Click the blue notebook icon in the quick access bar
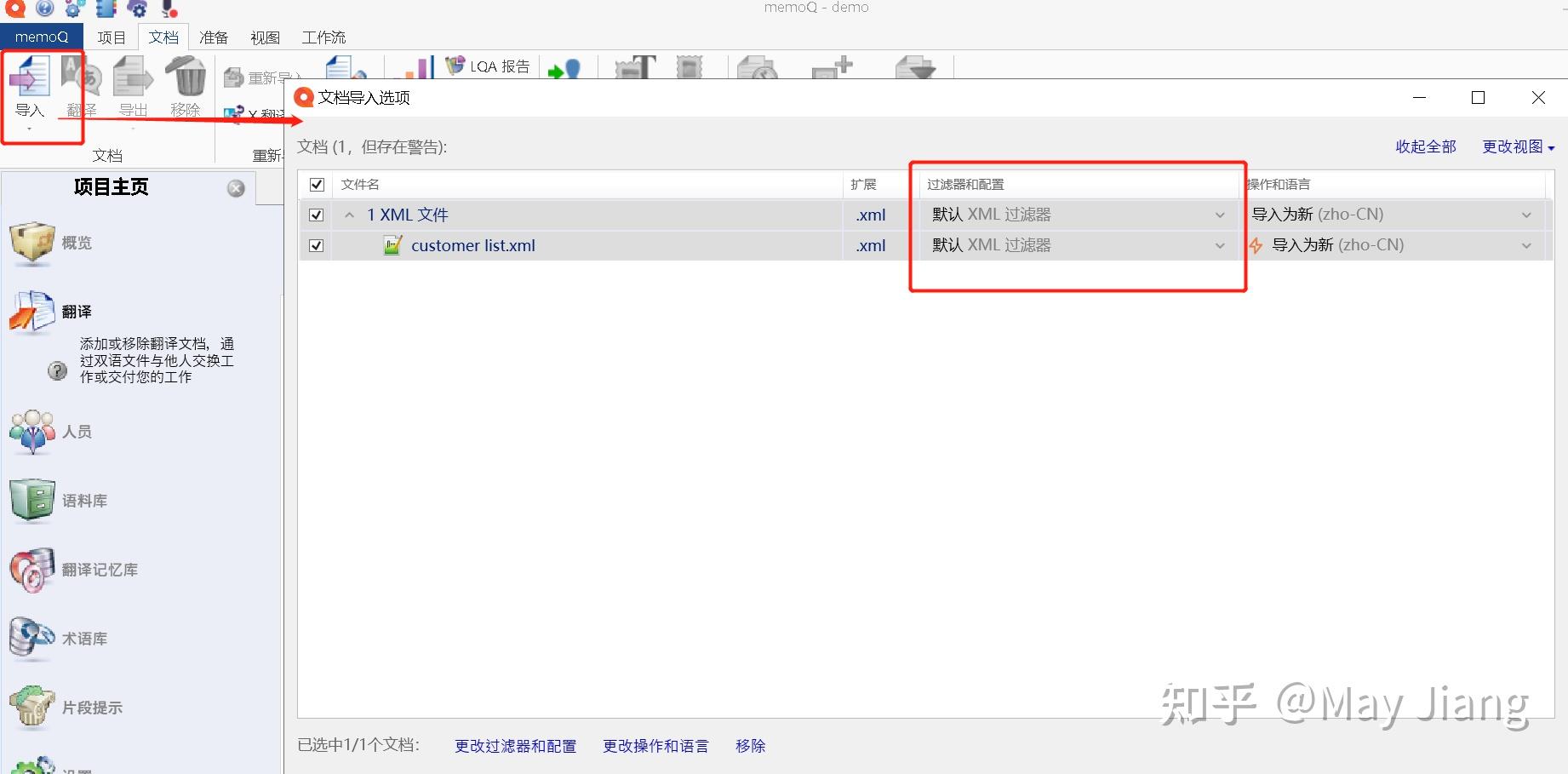 (x=106, y=9)
